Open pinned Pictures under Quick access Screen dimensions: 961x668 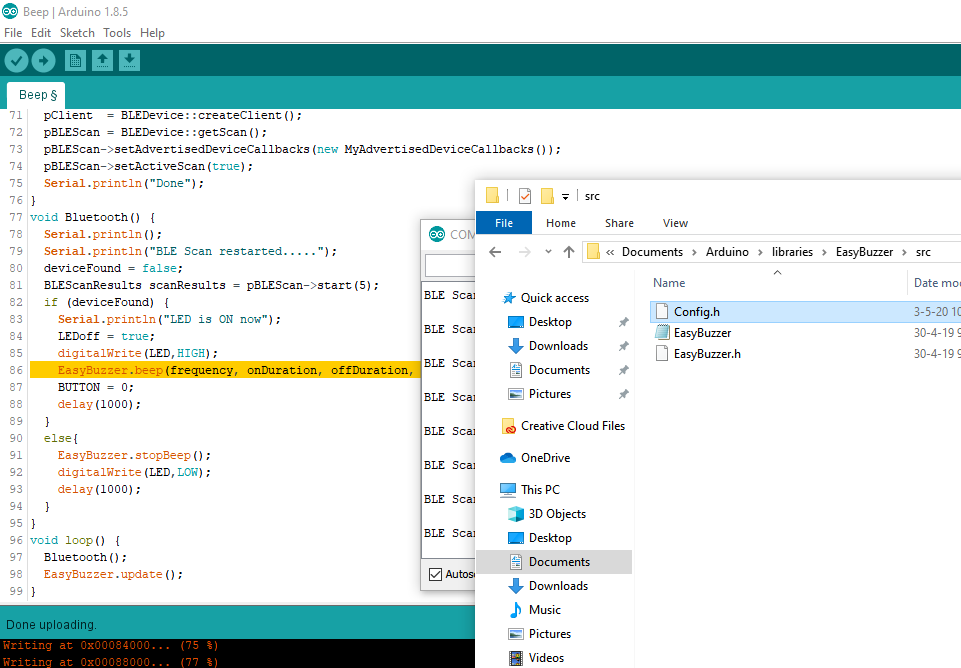[x=549, y=394]
